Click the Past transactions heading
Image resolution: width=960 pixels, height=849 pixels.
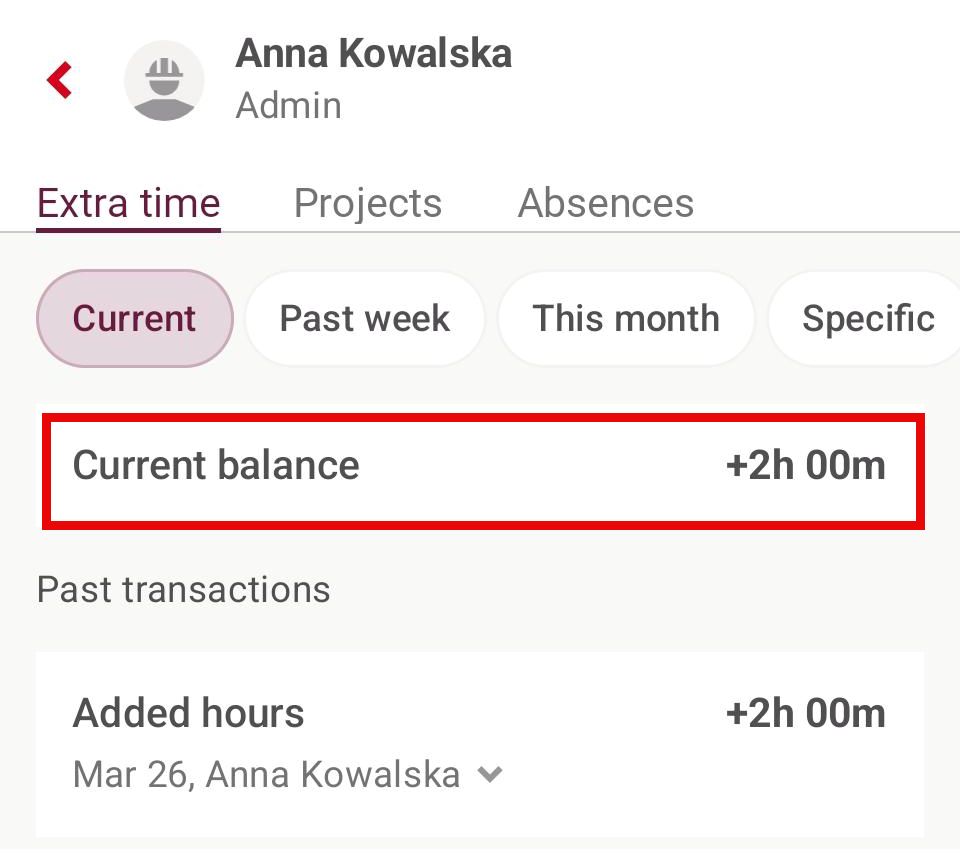coord(183,590)
